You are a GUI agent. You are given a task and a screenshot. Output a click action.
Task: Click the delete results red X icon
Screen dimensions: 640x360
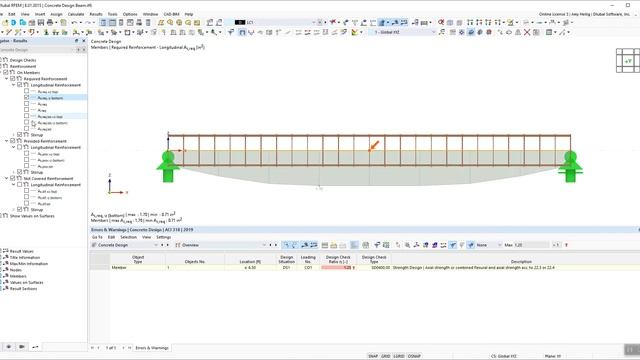[x=527, y=32]
